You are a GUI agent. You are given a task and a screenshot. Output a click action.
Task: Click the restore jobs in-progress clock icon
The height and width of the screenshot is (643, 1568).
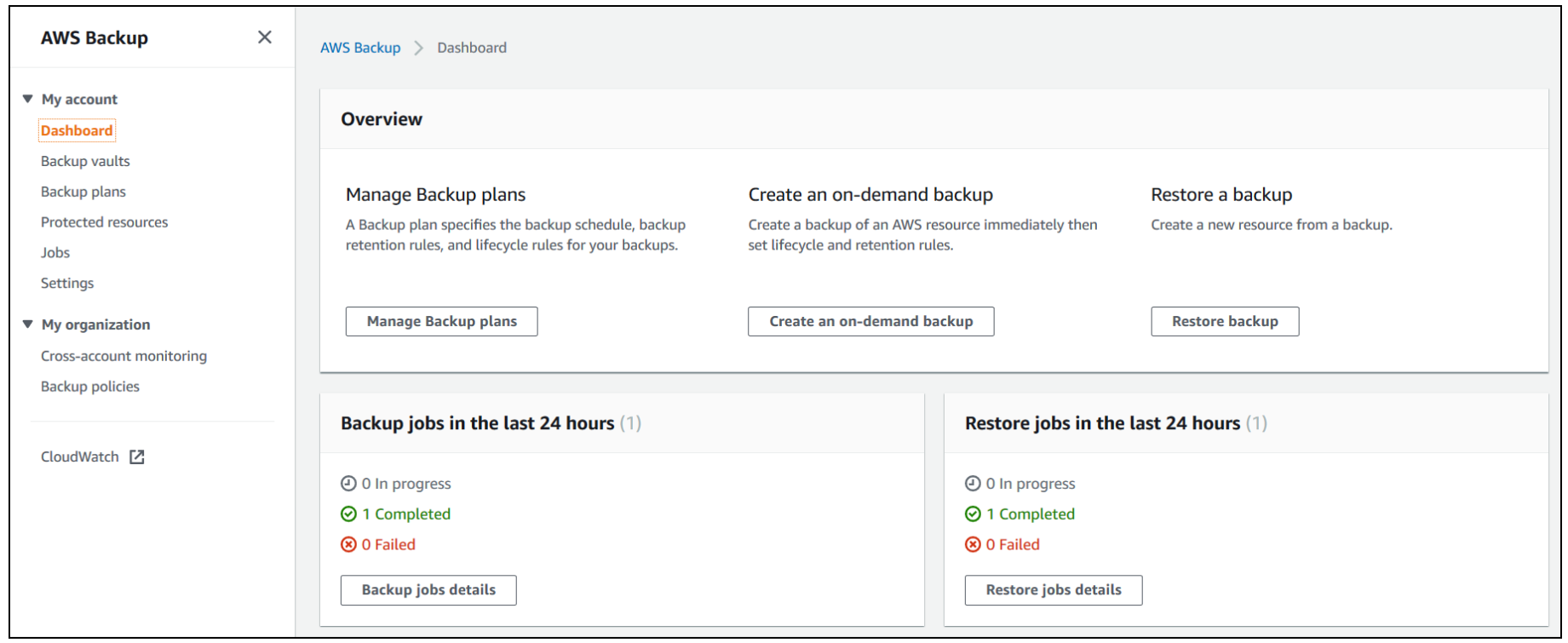pyautogui.click(x=973, y=484)
